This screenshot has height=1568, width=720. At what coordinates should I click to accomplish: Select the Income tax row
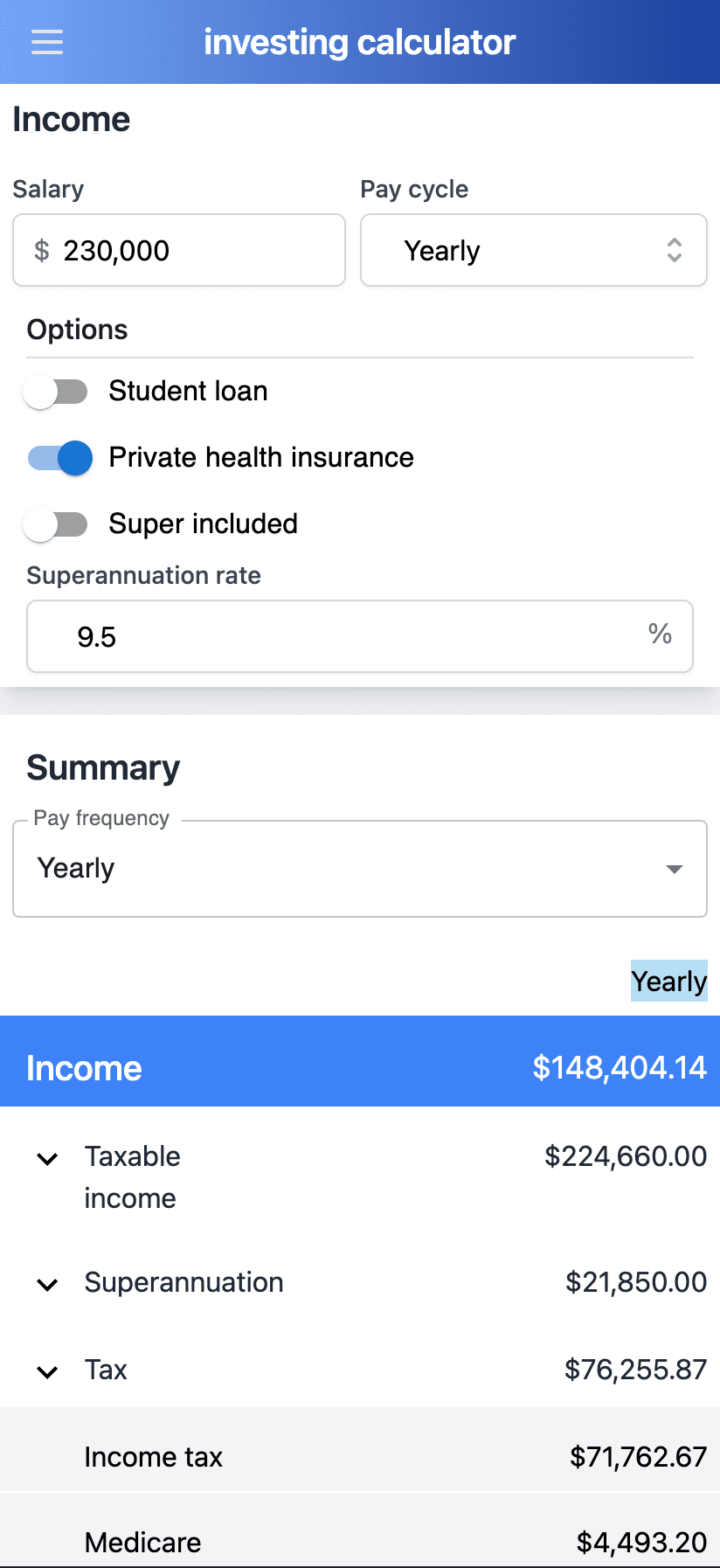click(x=359, y=1457)
